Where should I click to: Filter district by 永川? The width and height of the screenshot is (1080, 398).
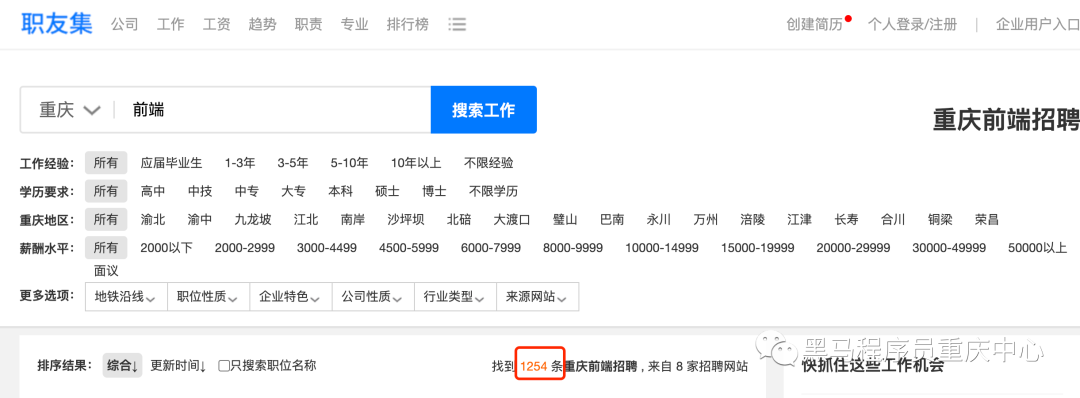coord(658,220)
